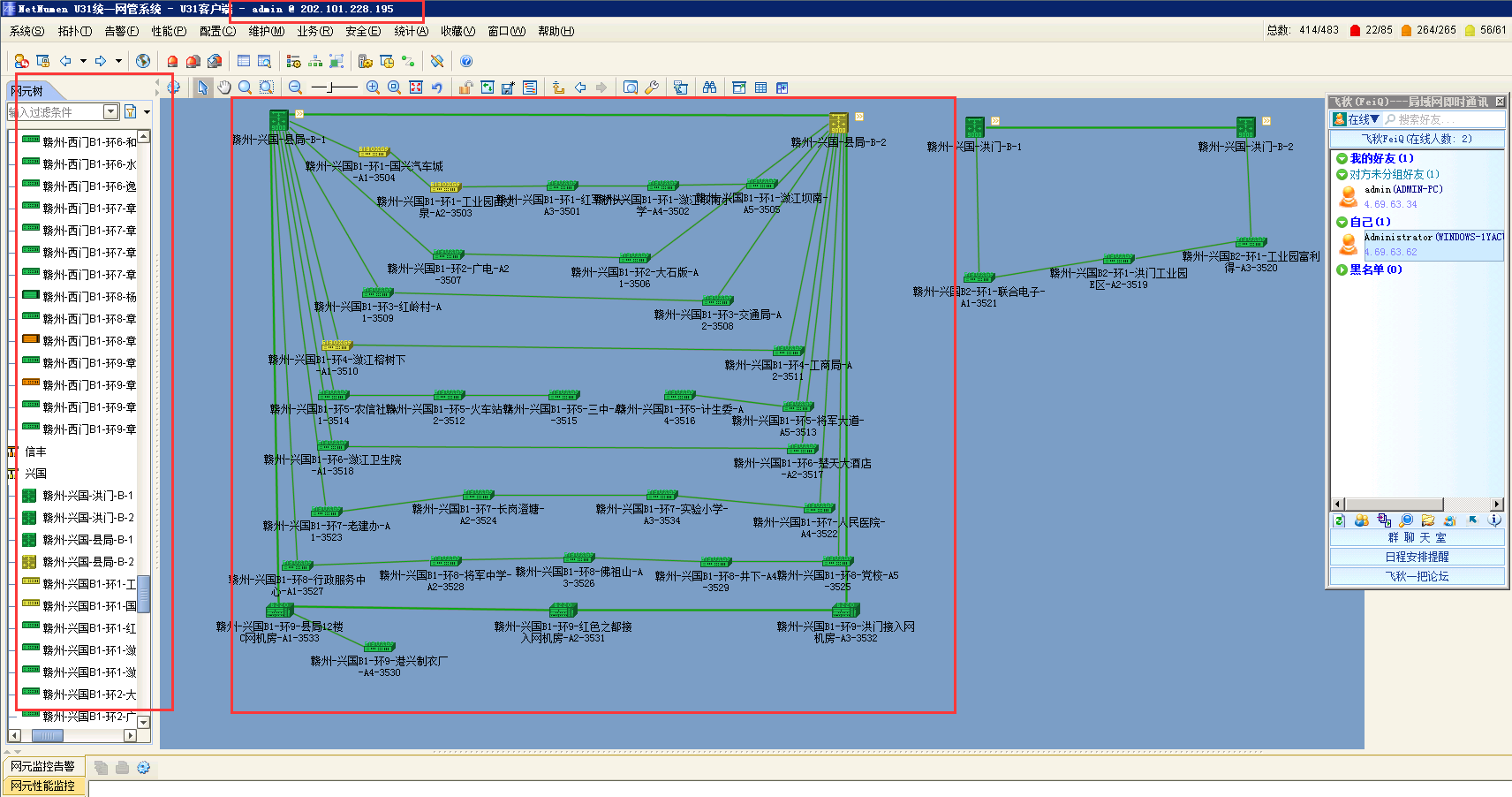
Task: Open the 拓扑(T) menu
Action: click(75, 31)
